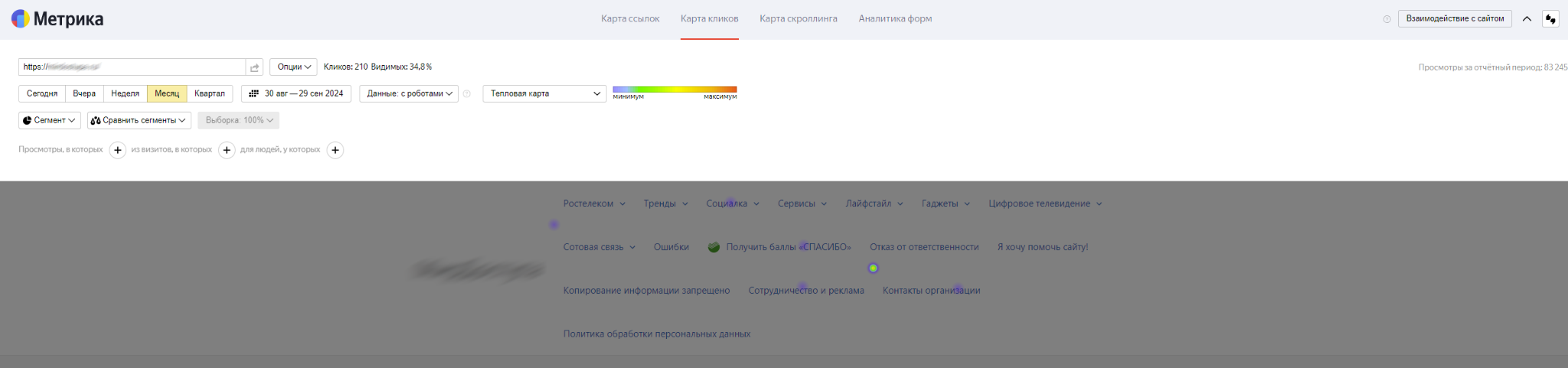Add condition for 'для людей, у которых'

pyautogui.click(x=335, y=150)
